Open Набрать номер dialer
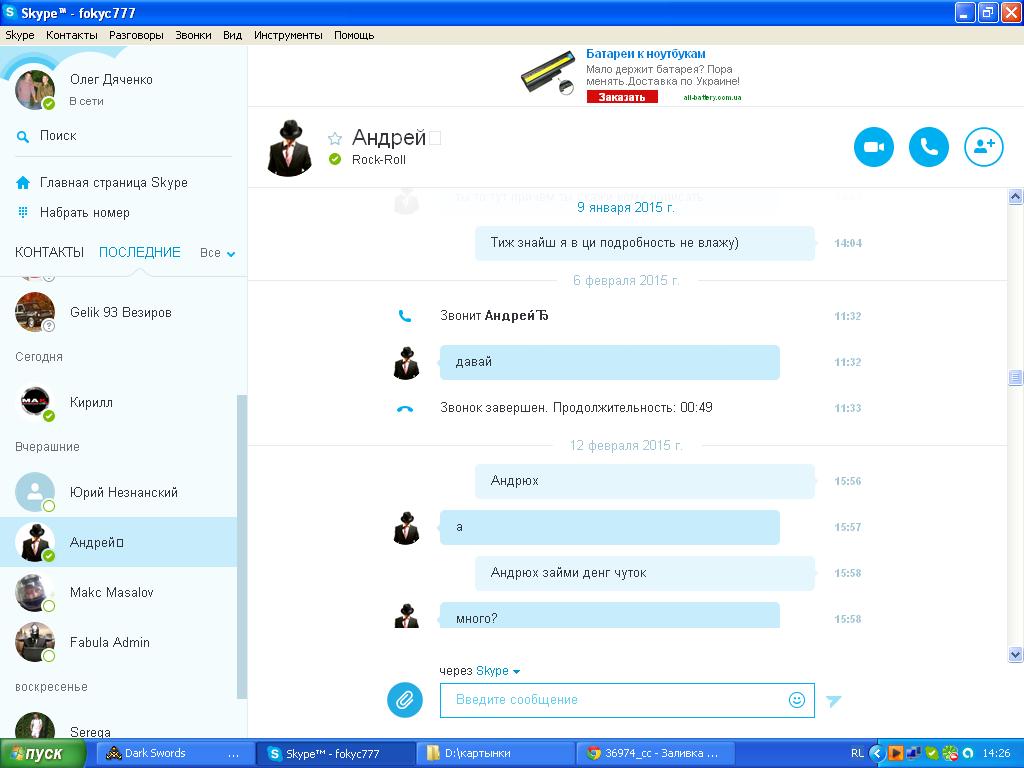1024x768 pixels. click(85, 213)
